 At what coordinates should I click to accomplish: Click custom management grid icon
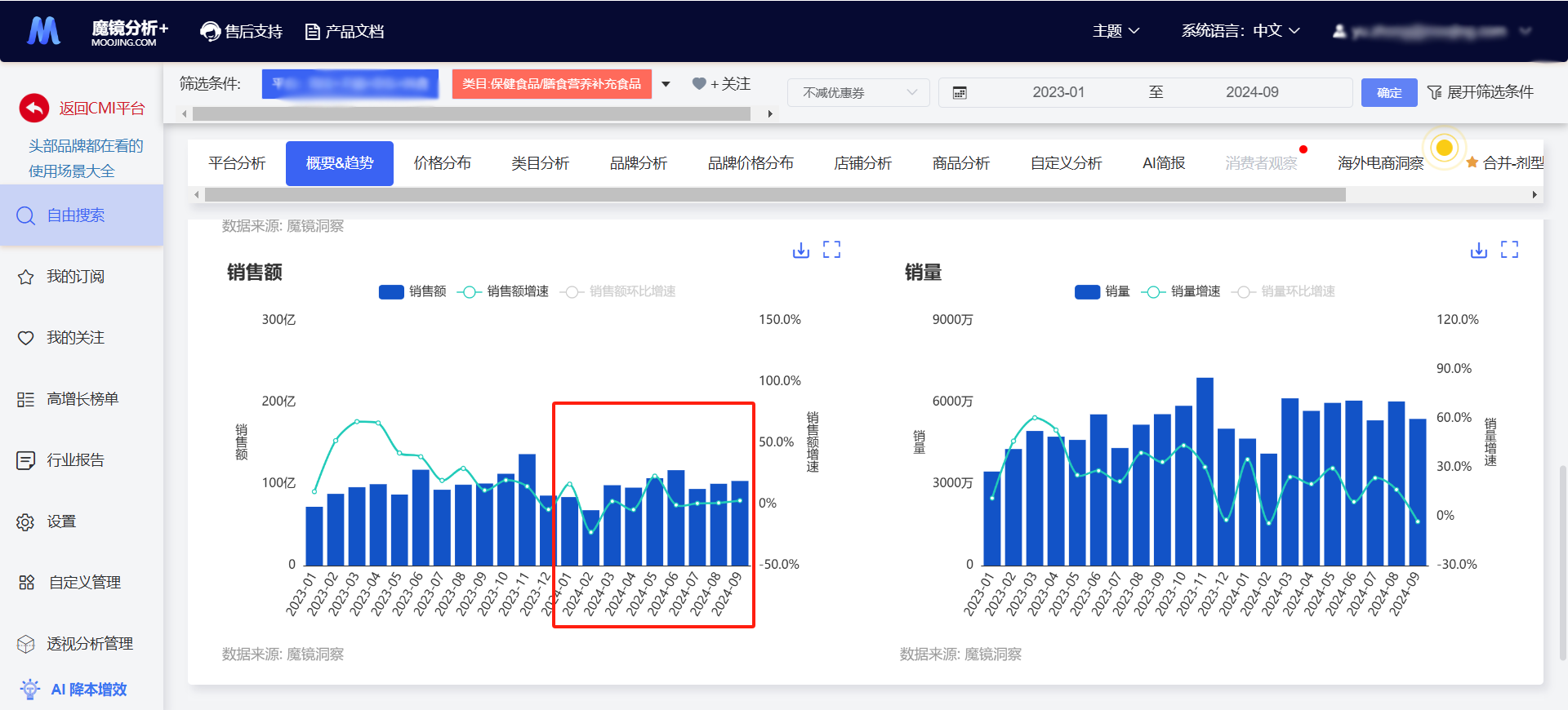coord(26,582)
